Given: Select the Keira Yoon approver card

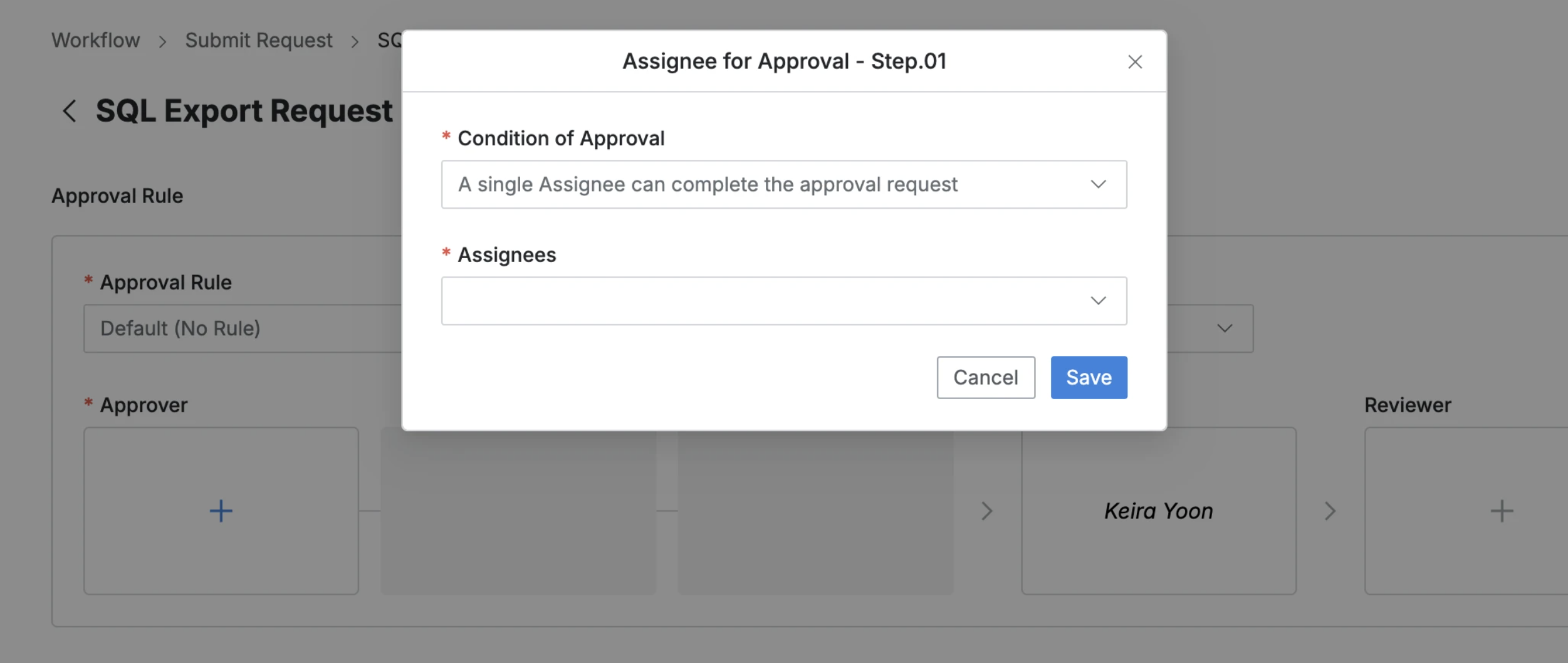Looking at the screenshot, I should (x=1158, y=511).
